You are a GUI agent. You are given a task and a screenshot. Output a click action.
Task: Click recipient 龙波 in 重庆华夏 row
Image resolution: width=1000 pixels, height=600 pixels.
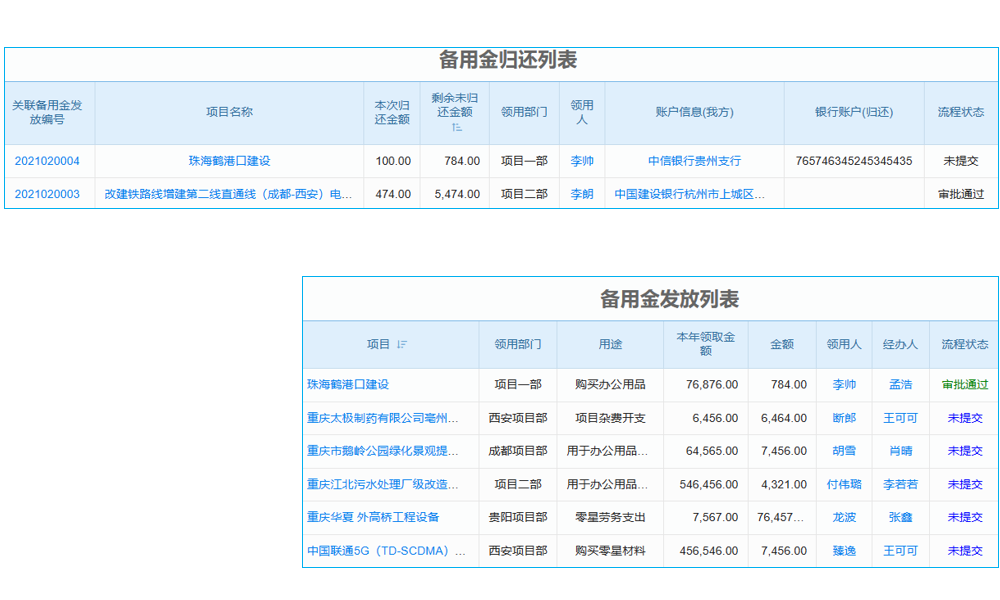[843, 517]
